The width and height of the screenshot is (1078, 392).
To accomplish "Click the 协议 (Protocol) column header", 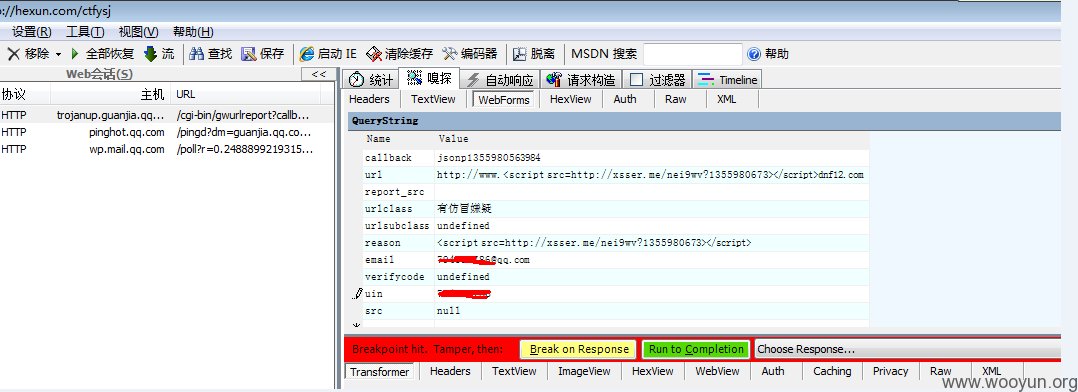I will [25, 94].
